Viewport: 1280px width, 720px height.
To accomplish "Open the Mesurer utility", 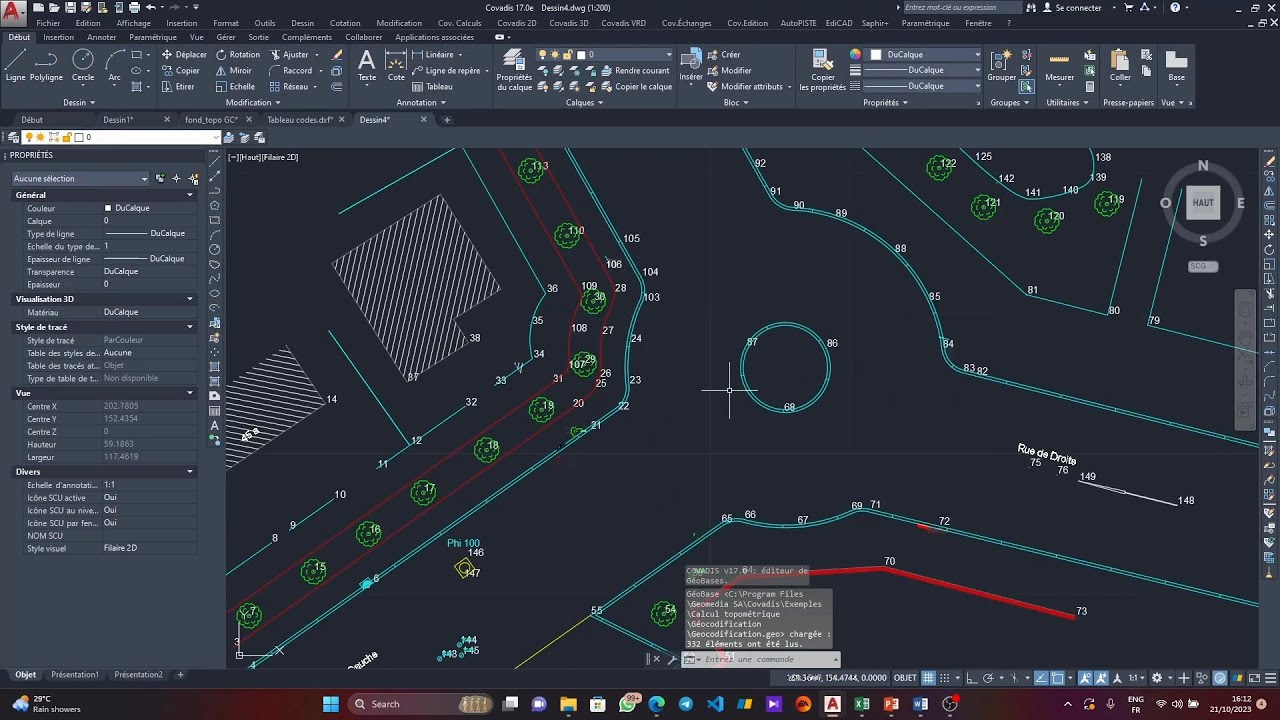I will pos(1060,66).
